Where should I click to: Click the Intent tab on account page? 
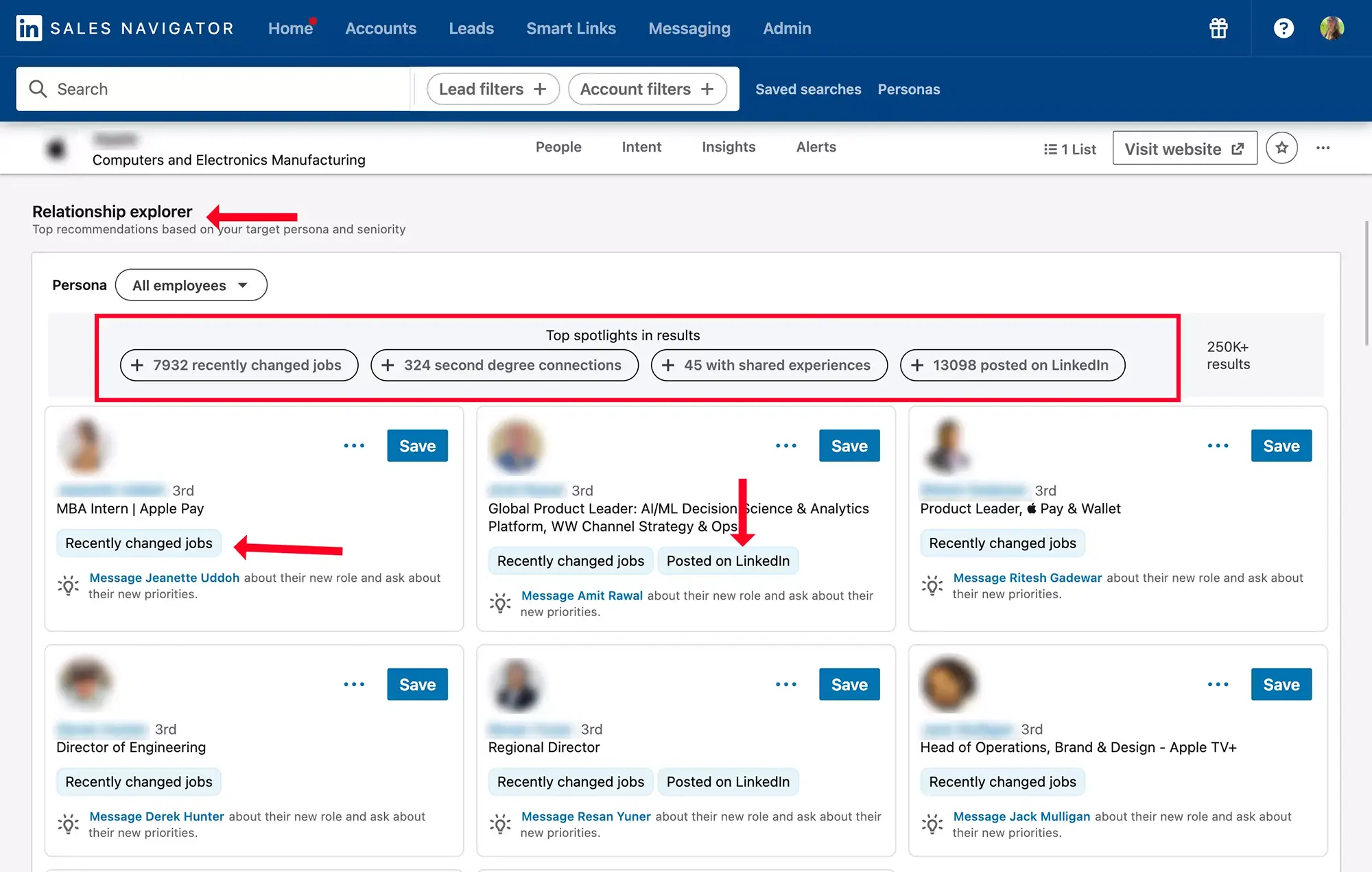pos(641,147)
